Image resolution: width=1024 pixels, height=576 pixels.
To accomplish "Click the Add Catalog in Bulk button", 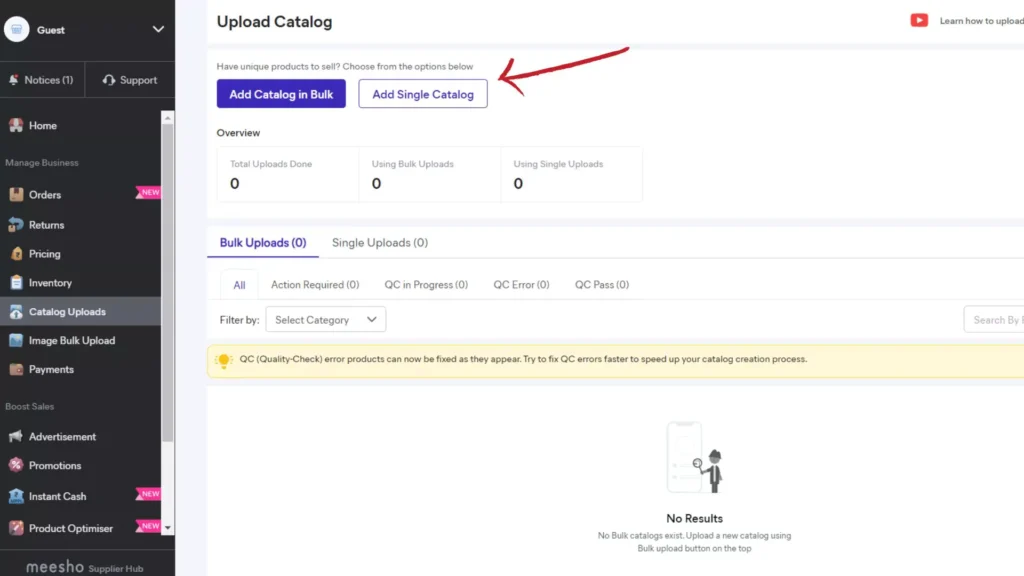I will pos(281,93).
